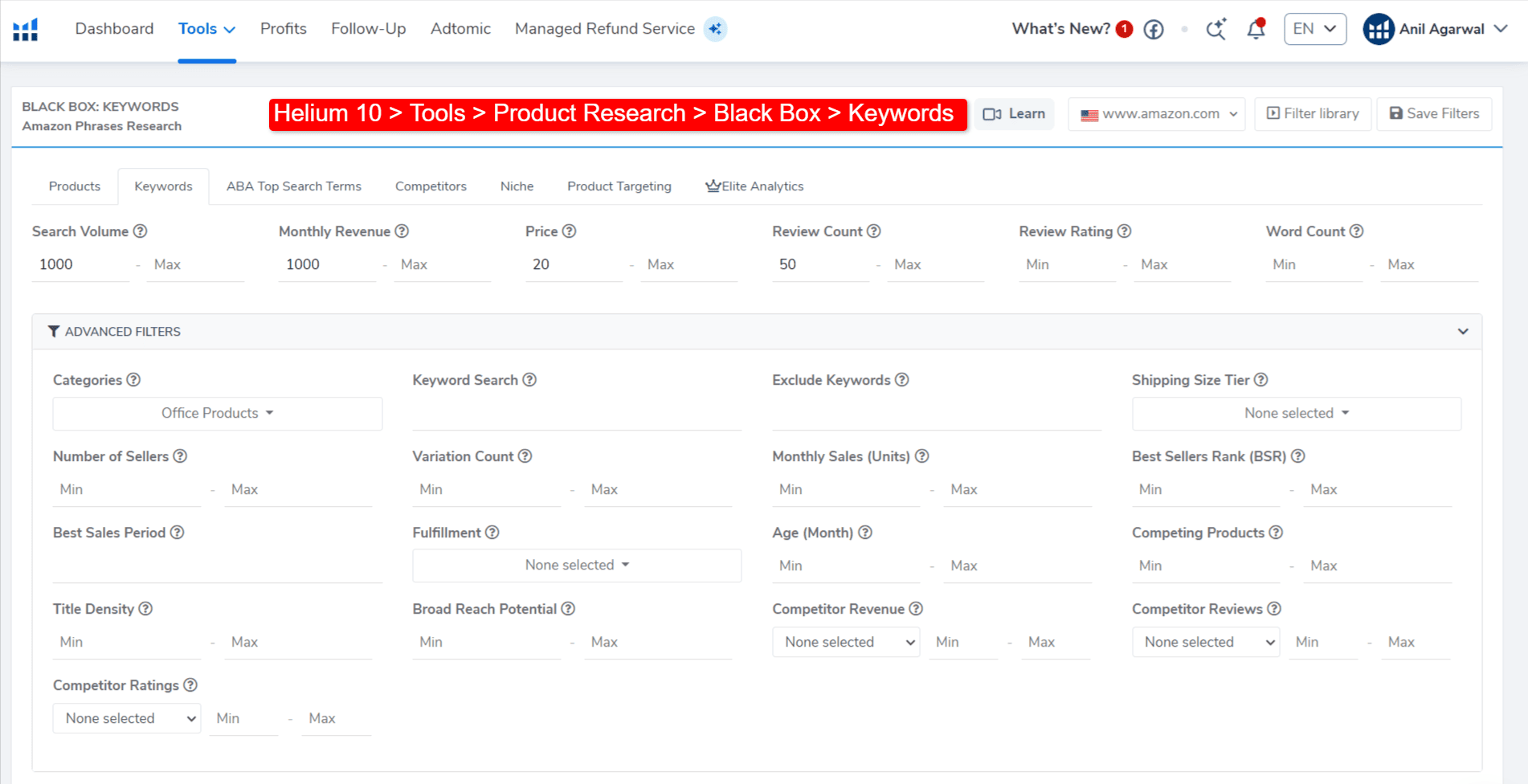Click the Facebook icon in header
1528x784 pixels.
[x=1153, y=30]
